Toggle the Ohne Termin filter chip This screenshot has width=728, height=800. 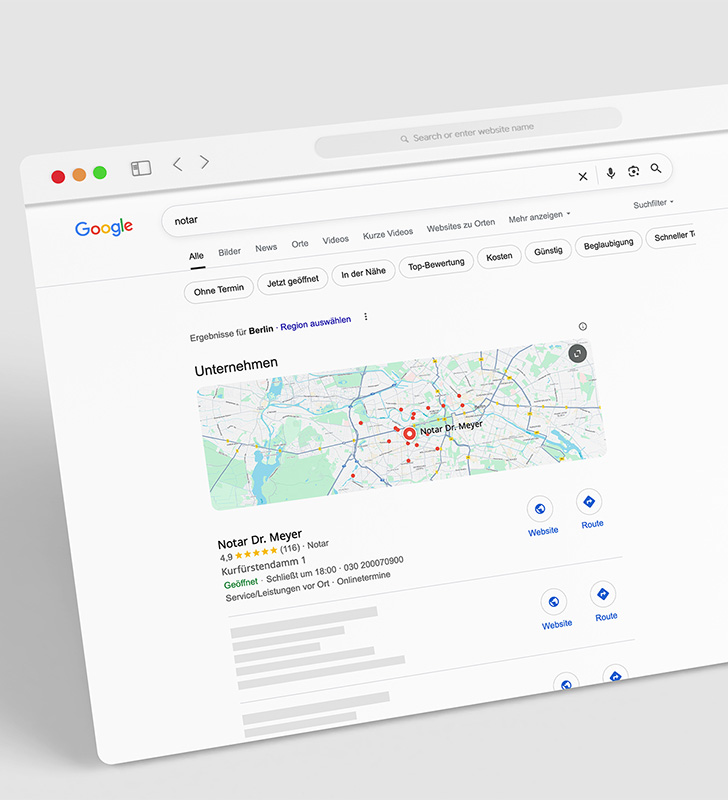point(219,290)
